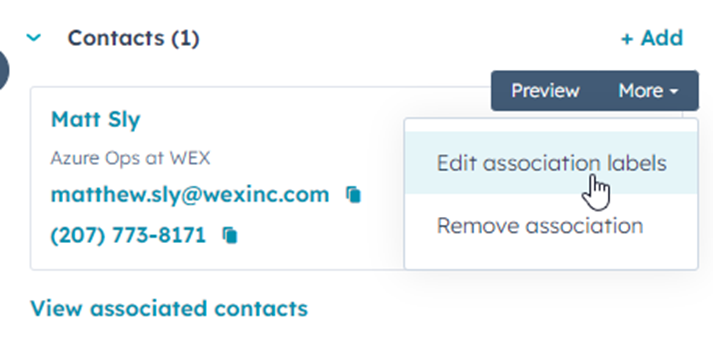713x363 pixels.
Task: Collapse the Contacts section chevron
Action: pos(34,37)
